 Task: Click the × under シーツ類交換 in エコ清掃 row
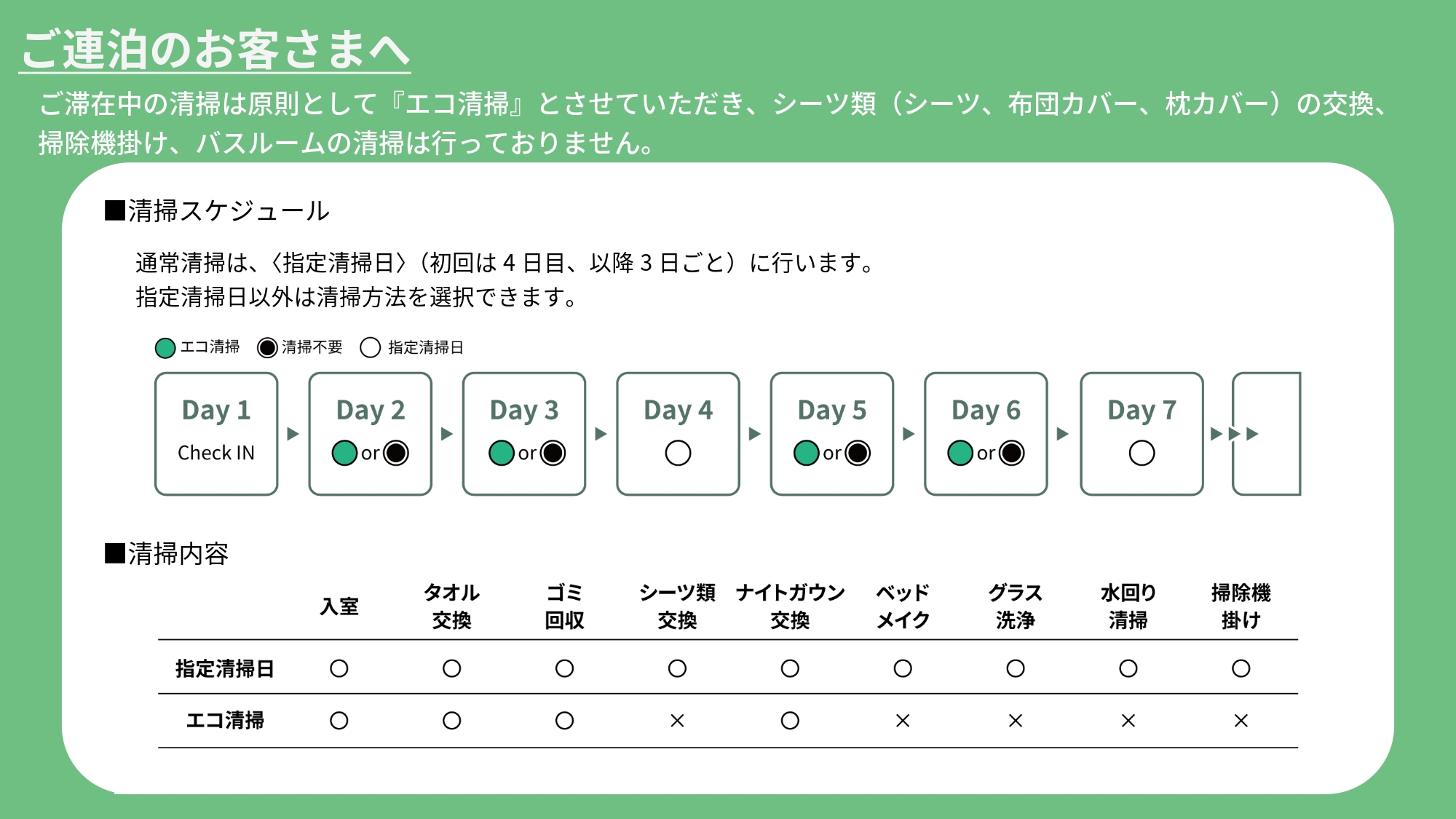(x=677, y=721)
